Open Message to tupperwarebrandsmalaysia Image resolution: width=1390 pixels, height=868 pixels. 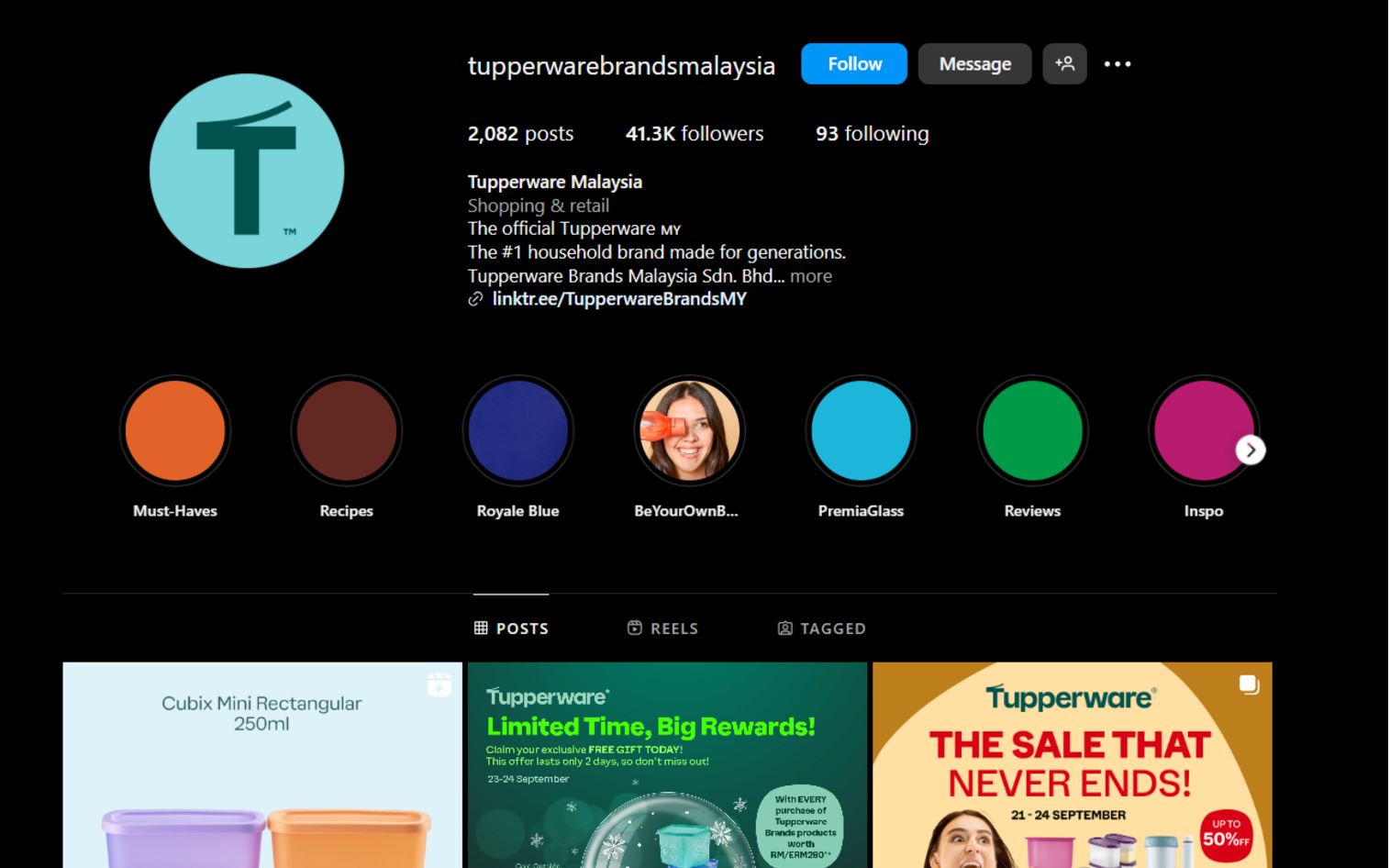pyautogui.click(x=974, y=64)
